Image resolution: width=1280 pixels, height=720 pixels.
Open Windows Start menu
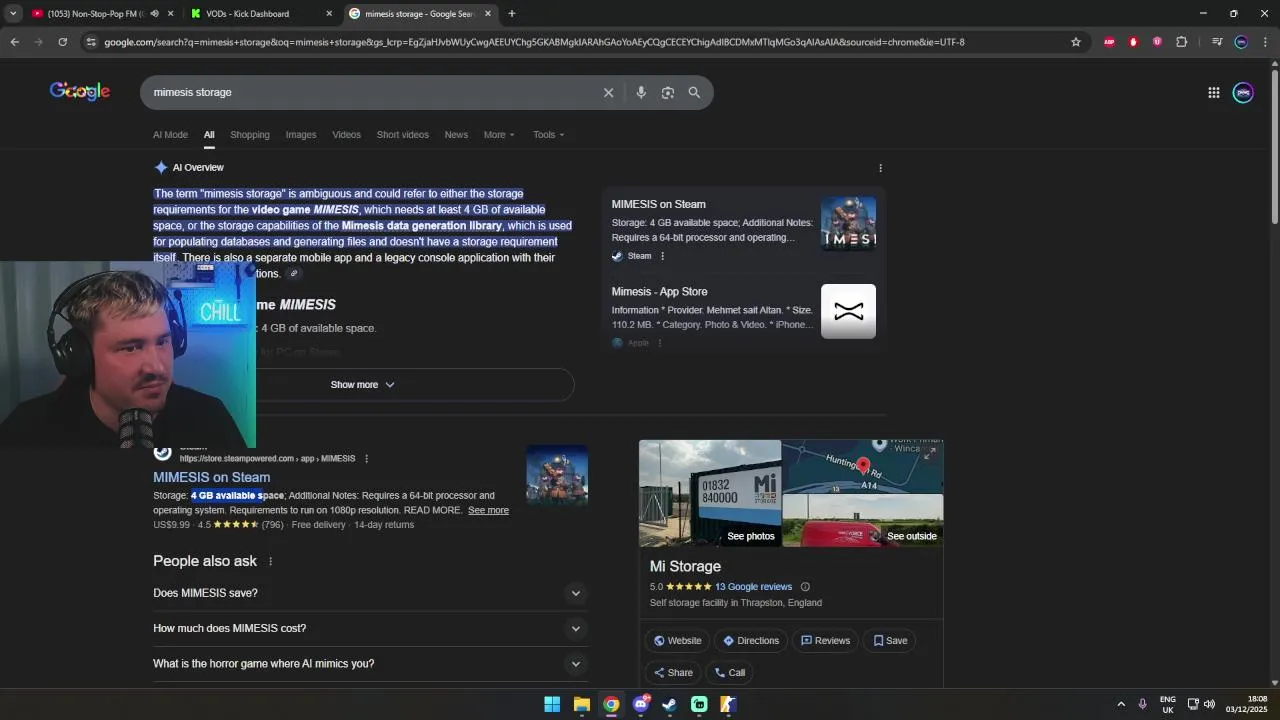click(x=552, y=704)
